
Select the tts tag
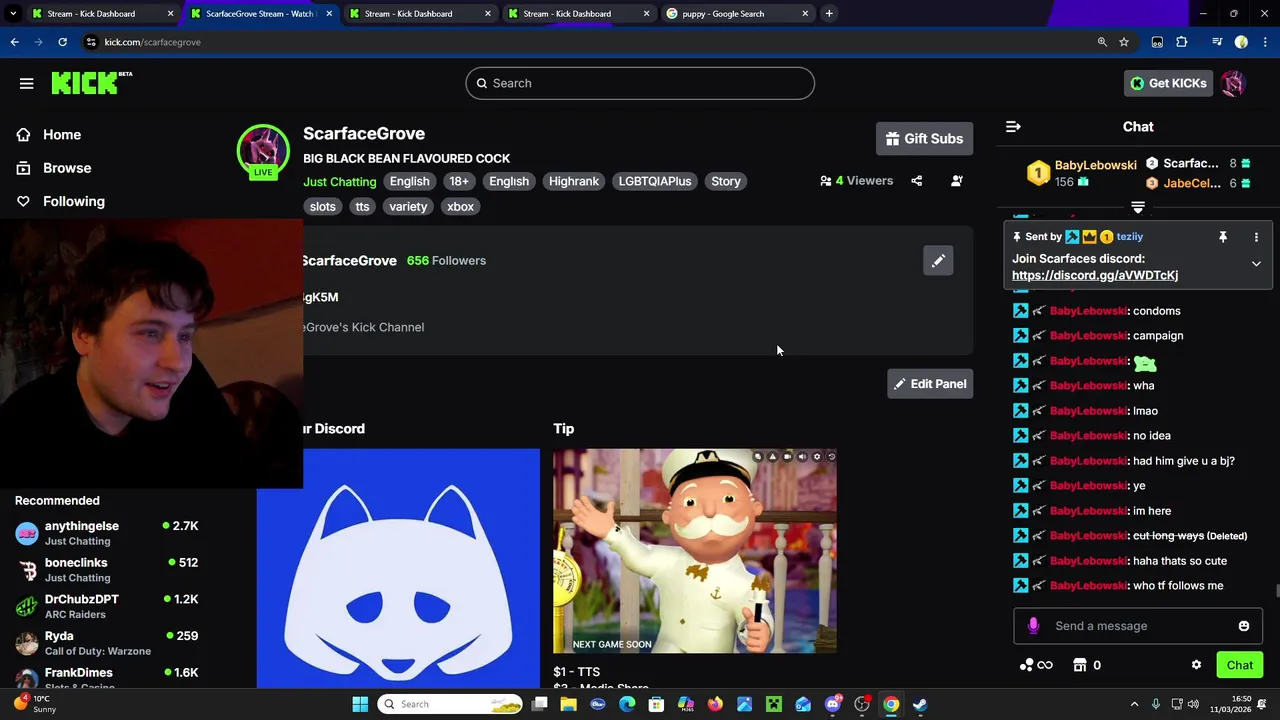[362, 206]
